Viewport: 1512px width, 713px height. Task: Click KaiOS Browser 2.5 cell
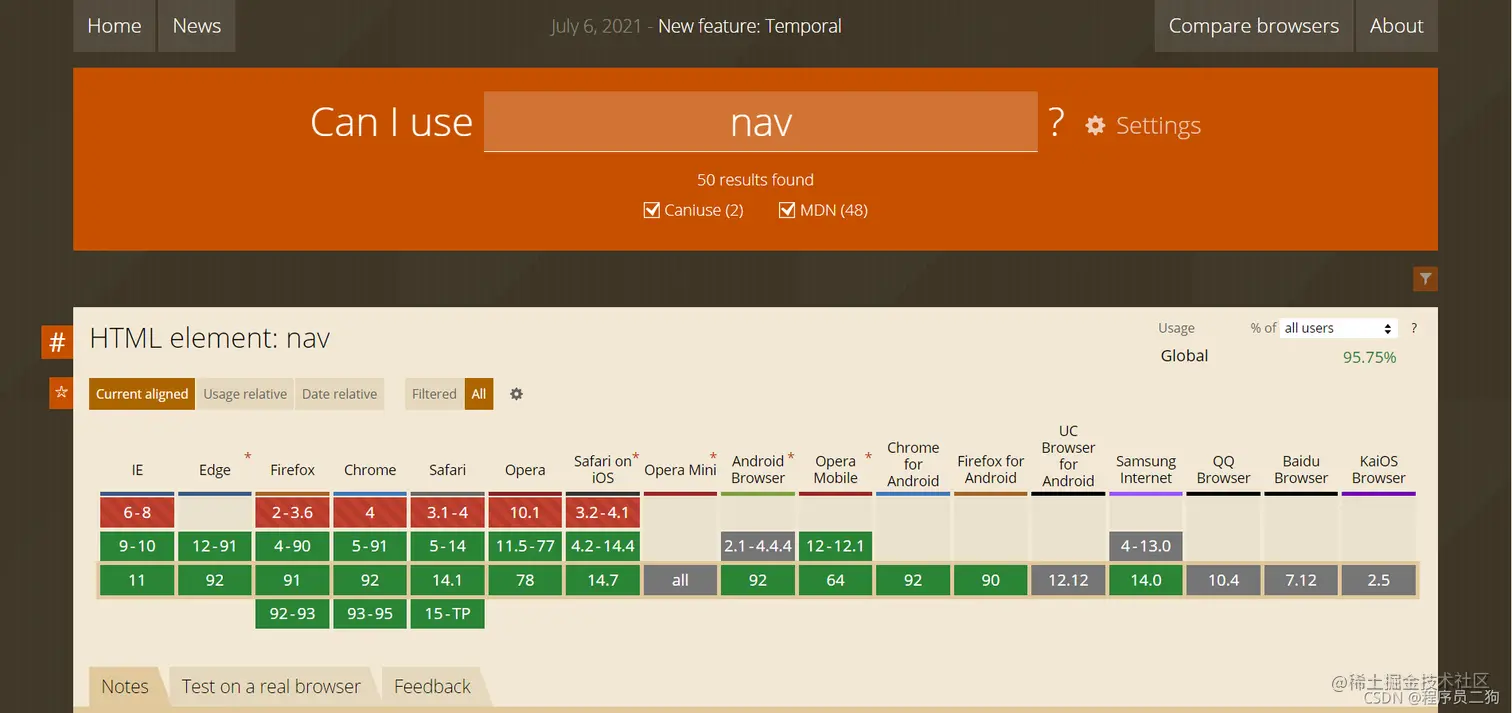click(1379, 580)
